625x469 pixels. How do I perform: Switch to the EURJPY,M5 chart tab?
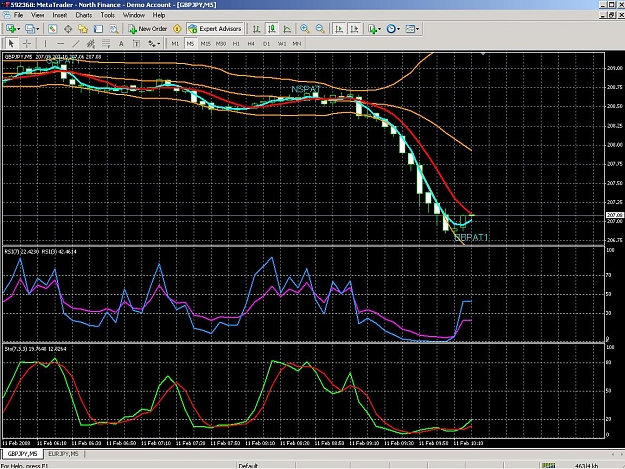63,454
